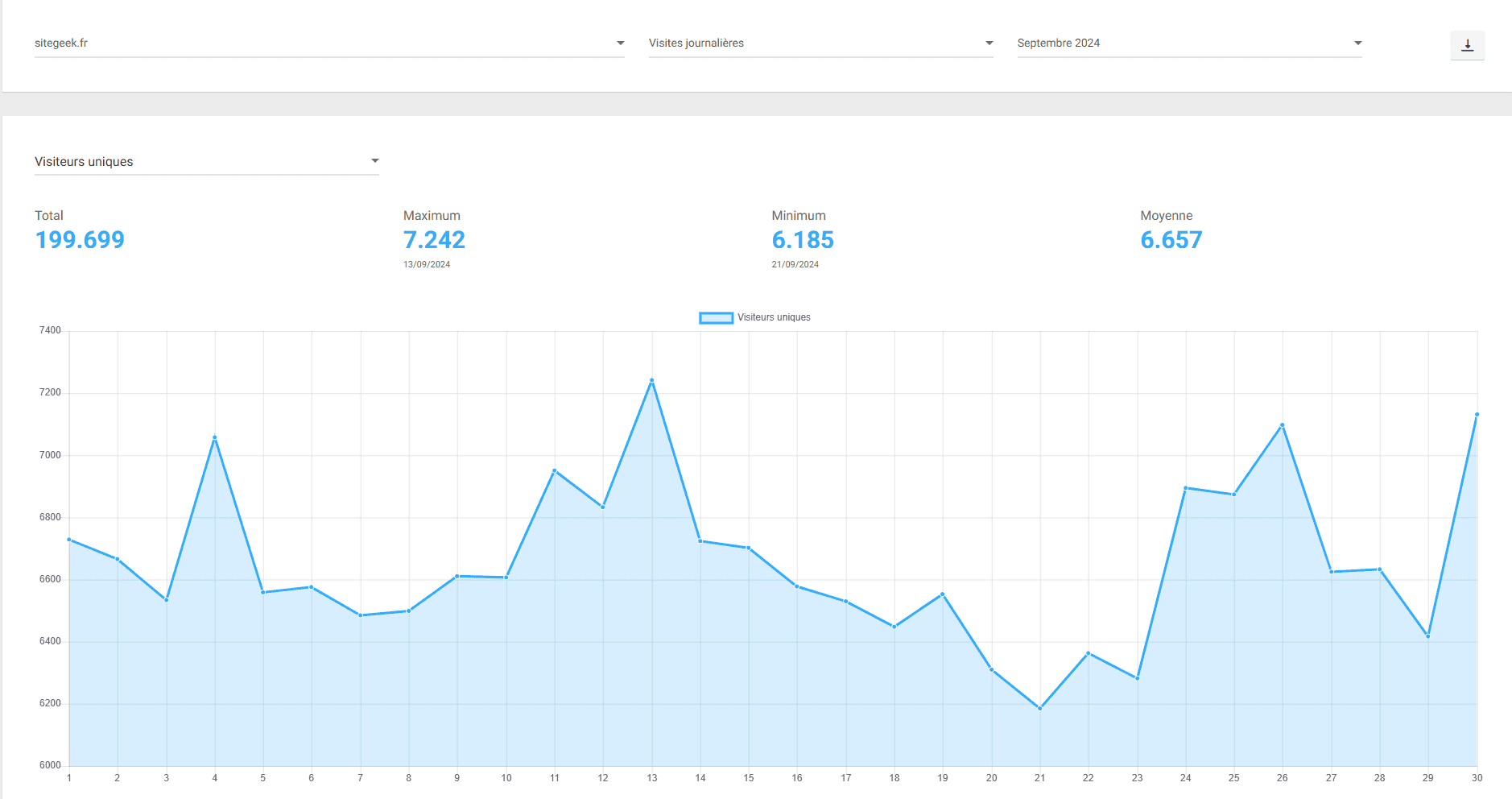Click the sitegeek.fr dropdown arrow
Screen dimensions: 1512x799
pos(620,43)
